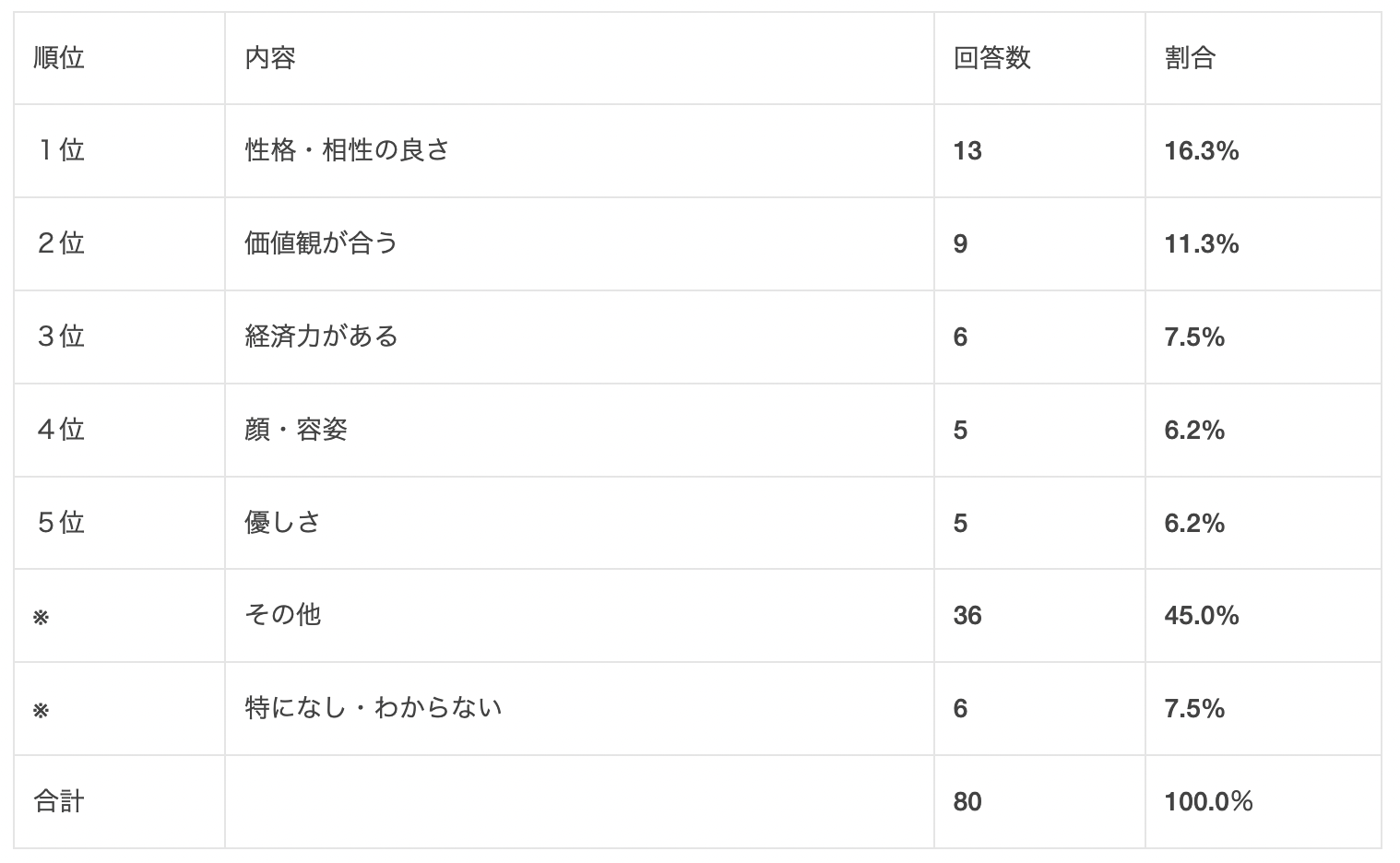Select the 顔・容姿 cell
Viewport: 1400px width, 863px height.
click(295, 430)
